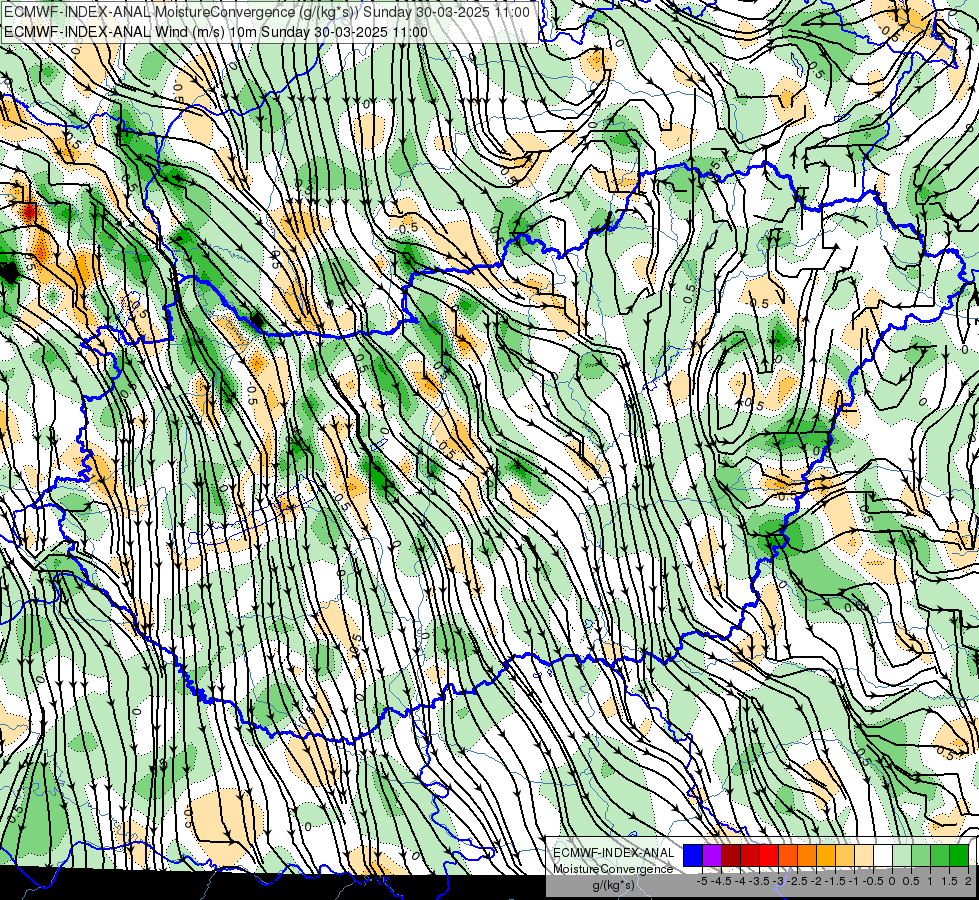Select the legend swatch between -3 and -2.5
Screen dimensions: 979x900
pyautogui.click(x=788, y=856)
